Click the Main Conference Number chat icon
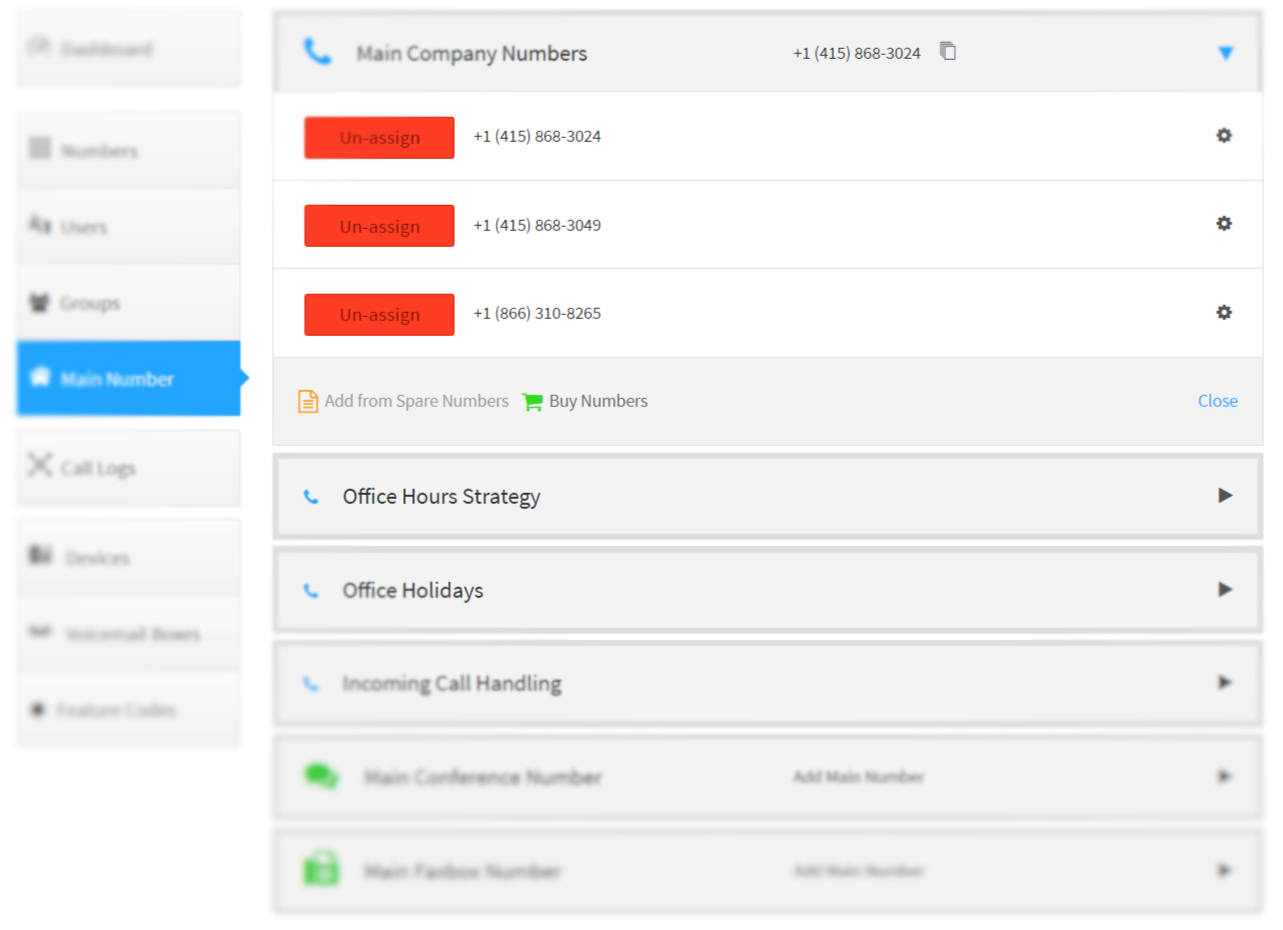The width and height of the screenshot is (1283, 930). tap(321, 776)
